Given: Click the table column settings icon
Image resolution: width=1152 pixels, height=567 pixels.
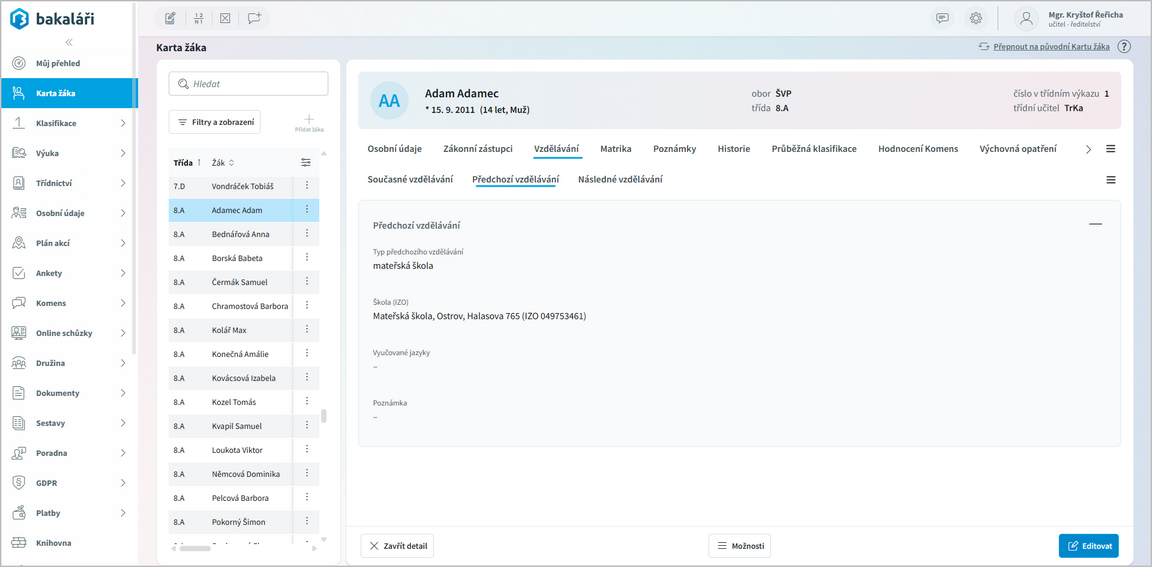Looking at the screenshot, I should [306, 163].
